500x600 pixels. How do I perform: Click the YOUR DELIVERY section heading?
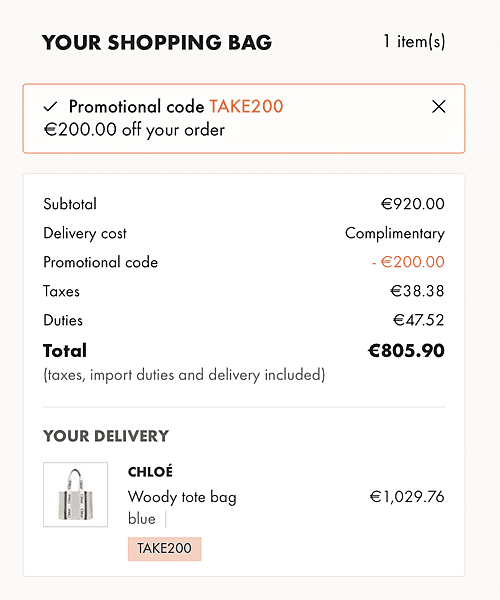pos(106,436)
